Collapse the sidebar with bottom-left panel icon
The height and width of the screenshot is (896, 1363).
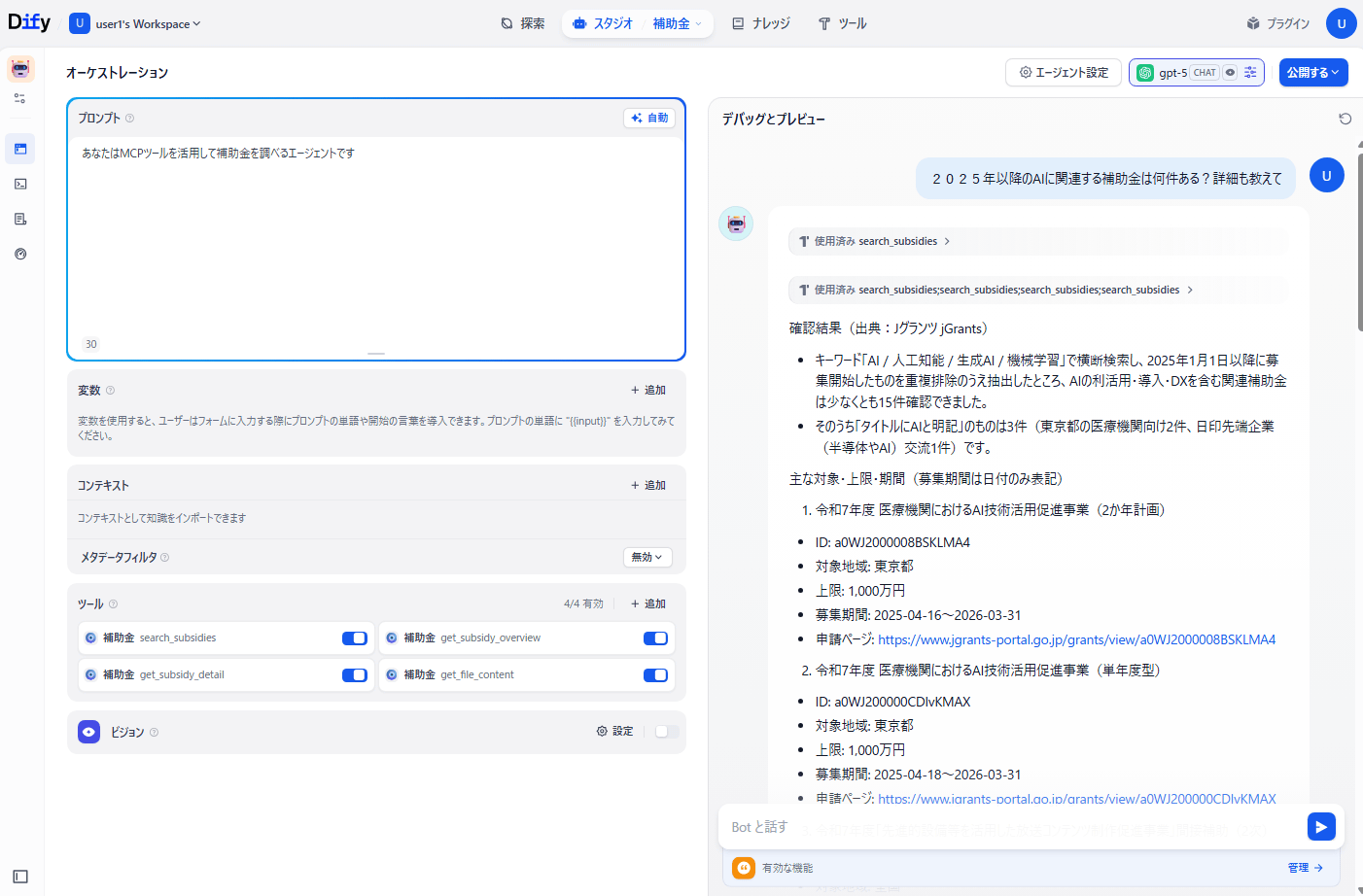coord(20,876)
